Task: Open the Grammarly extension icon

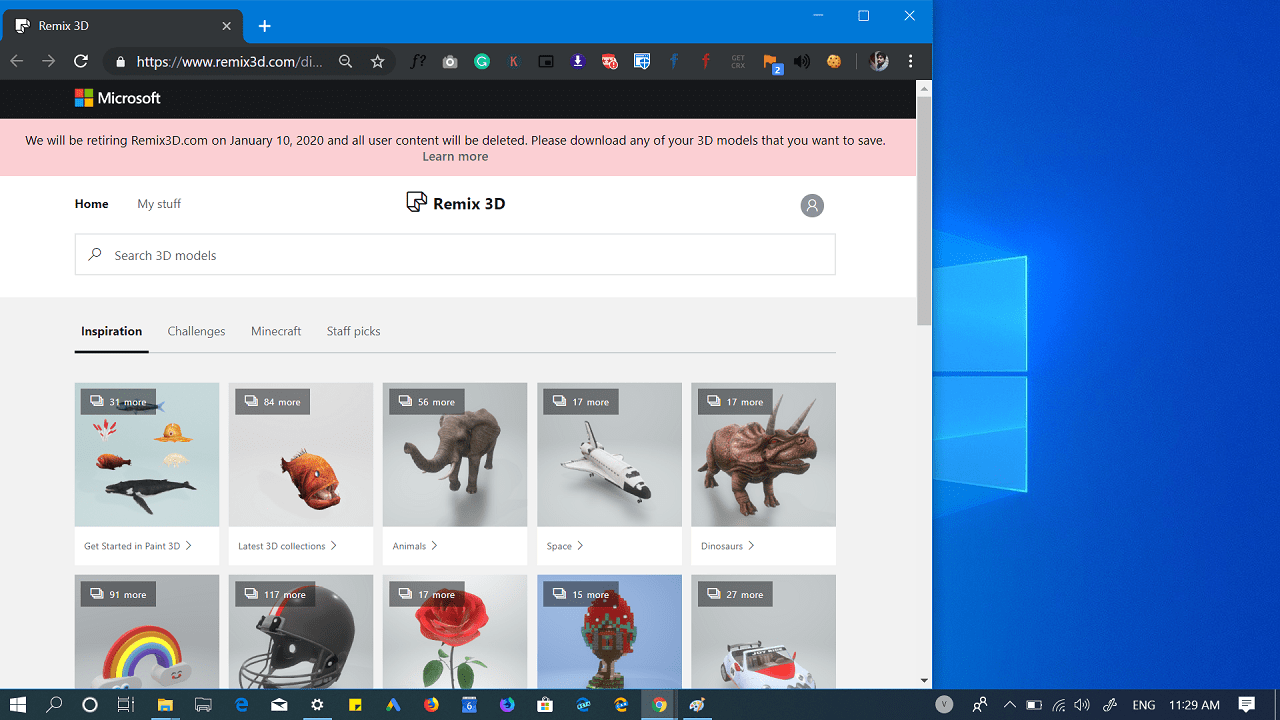Action: [x=482, y=61]
